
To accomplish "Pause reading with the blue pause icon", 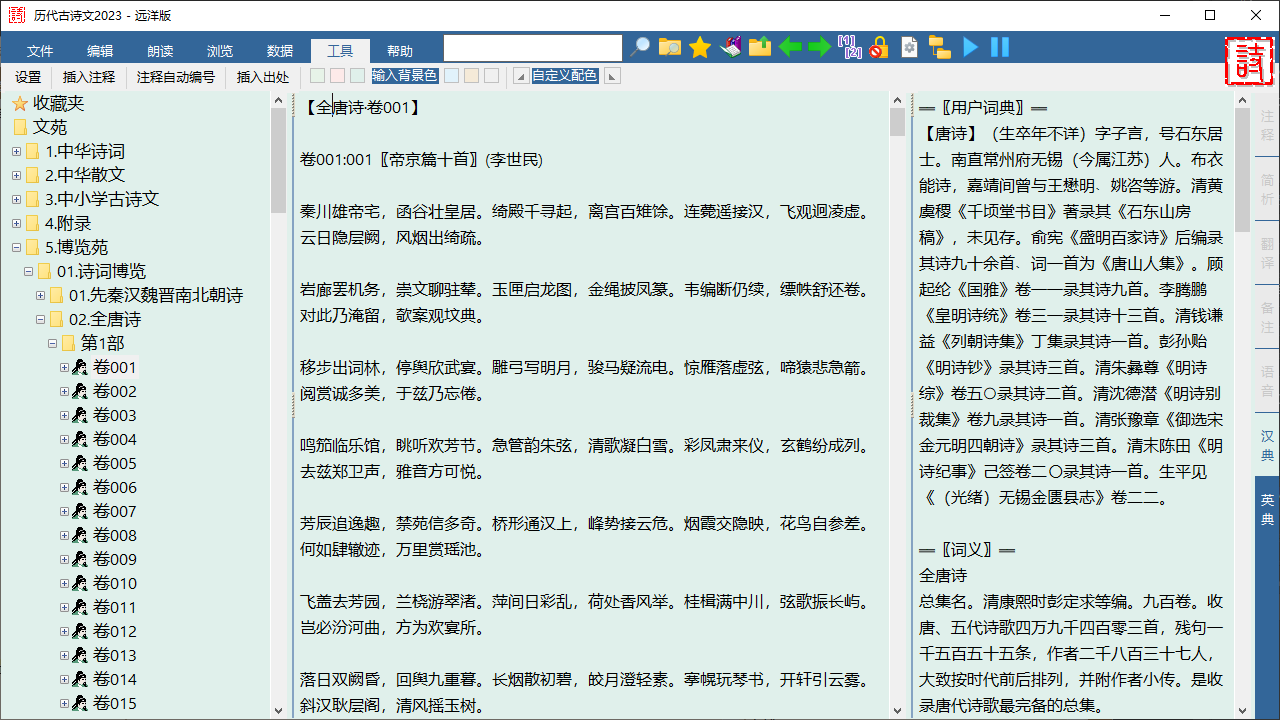I will point(1000,47).
